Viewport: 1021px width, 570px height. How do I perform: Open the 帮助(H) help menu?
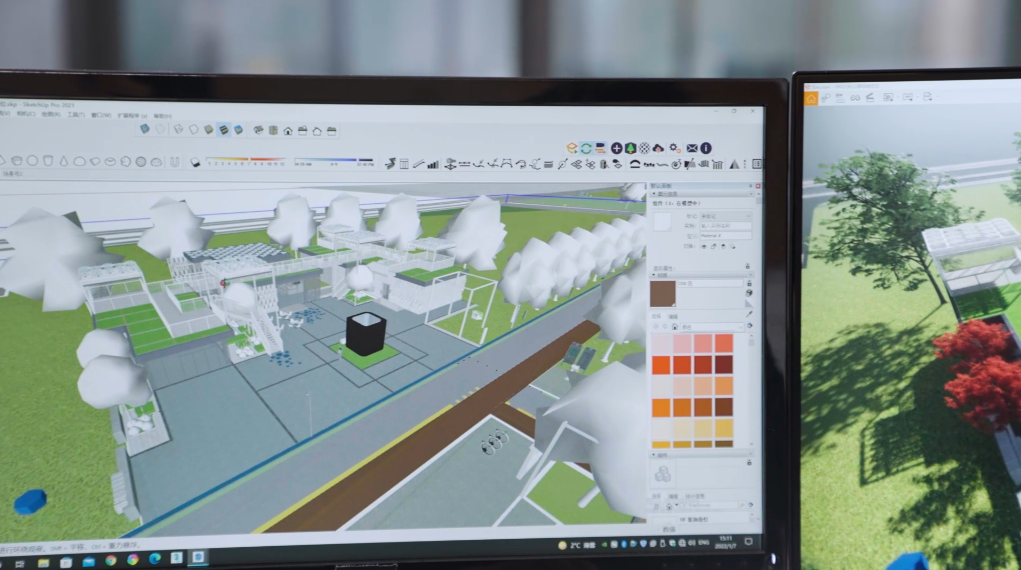[x=162, y=116]
